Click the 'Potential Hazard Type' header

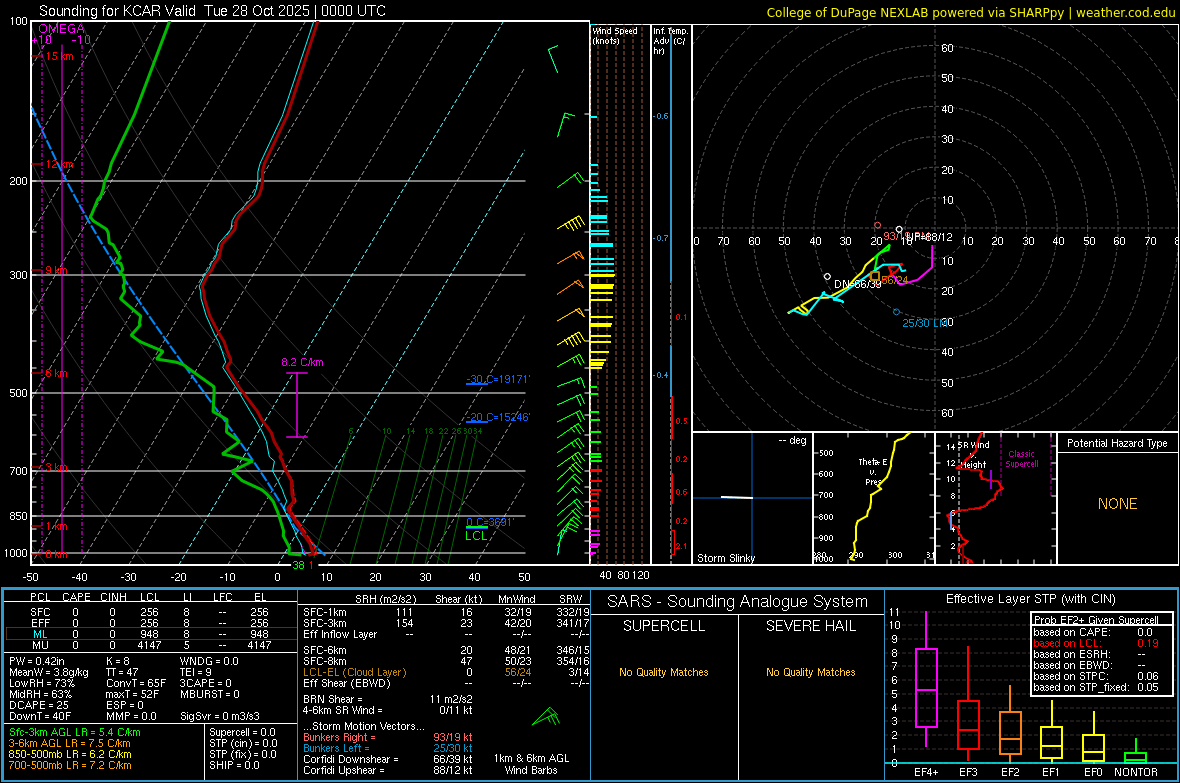1117,443
